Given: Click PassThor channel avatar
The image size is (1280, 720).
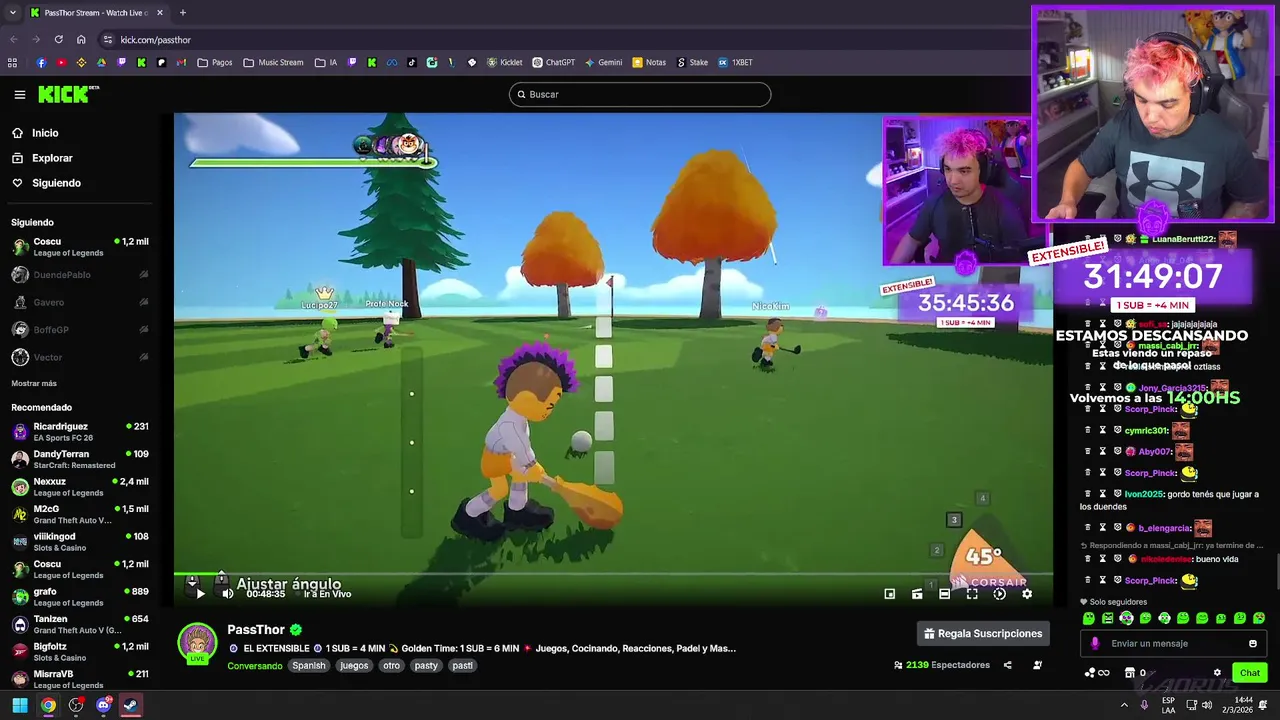Looking at the screenshot, I should 197,643.
